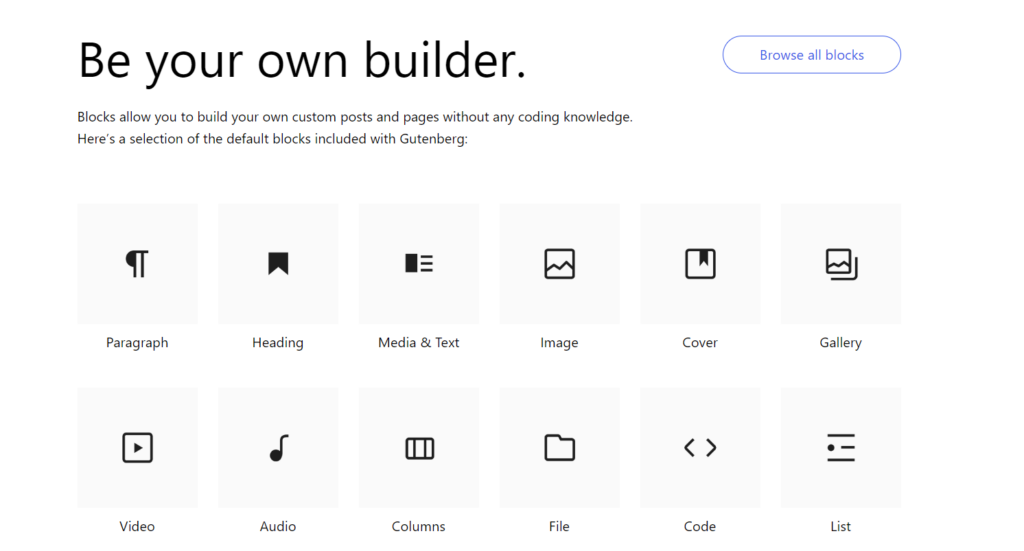The width and height of the screenshot is (1024, 551).
Task: Select the Heading block bookmark icon
Action: pos(278,264)
